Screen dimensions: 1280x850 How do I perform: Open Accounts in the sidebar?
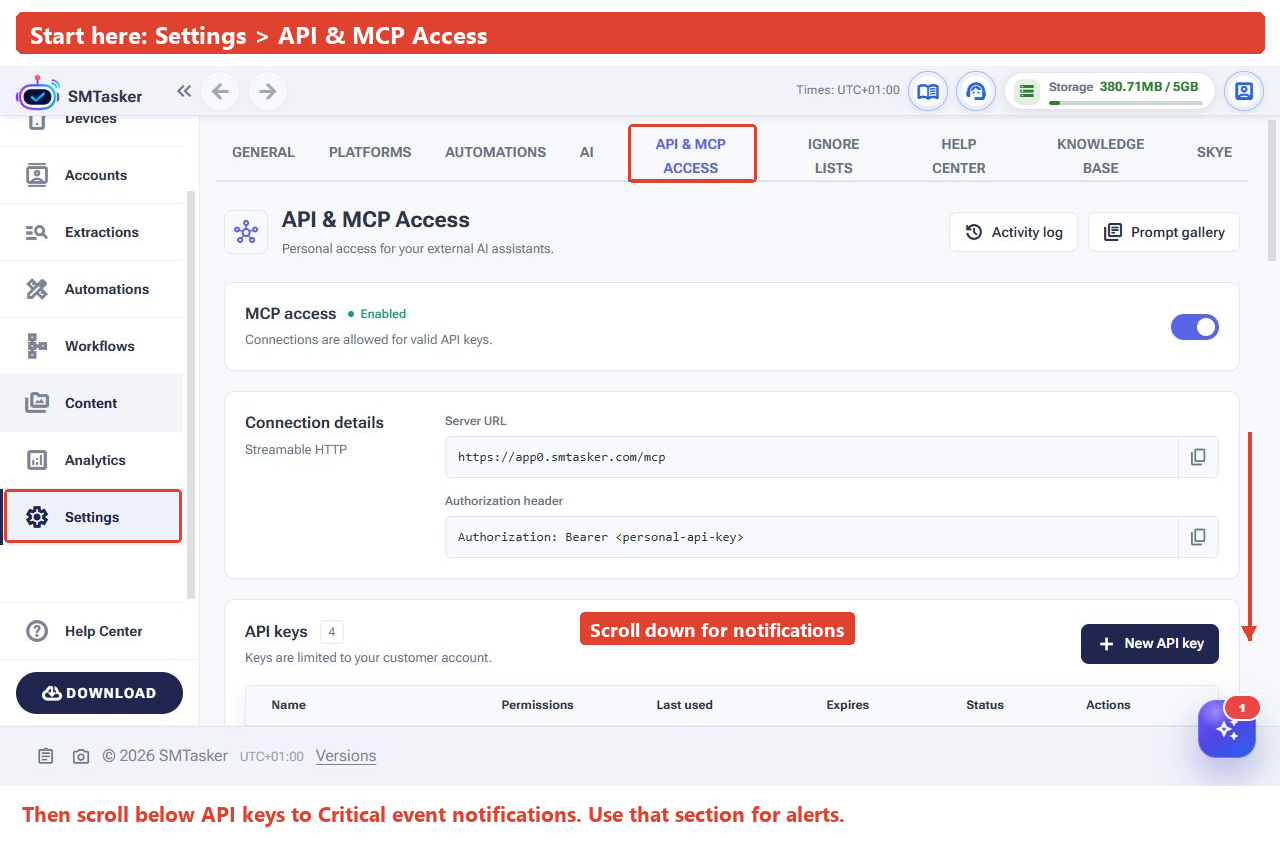tap(92, 175)
